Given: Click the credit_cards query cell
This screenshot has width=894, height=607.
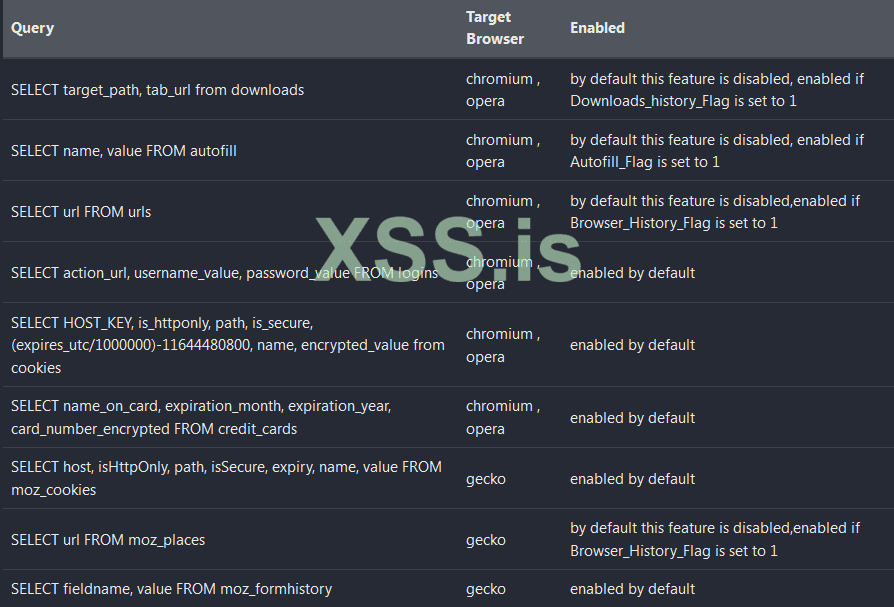Looking at the screenshot, I should pyautogui.click(x=201, y=418).
